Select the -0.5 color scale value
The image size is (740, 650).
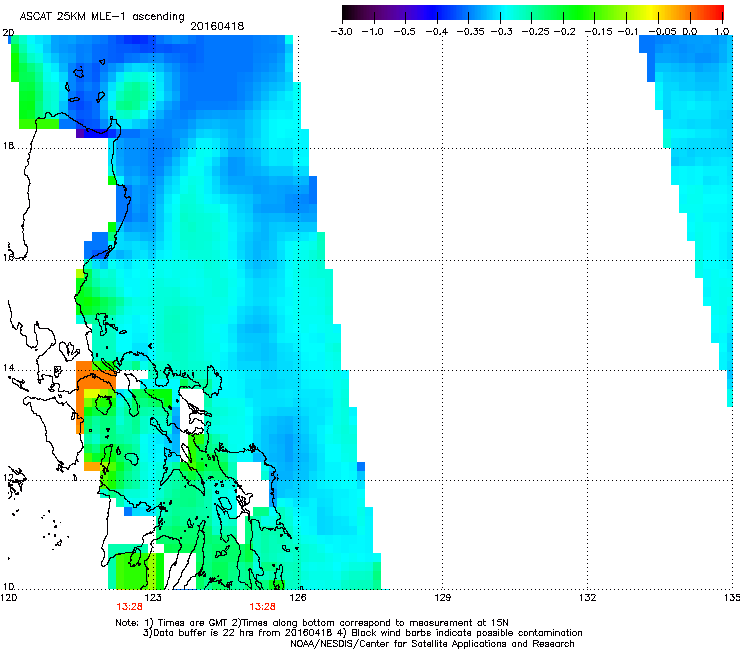click(x=404, y=32)
